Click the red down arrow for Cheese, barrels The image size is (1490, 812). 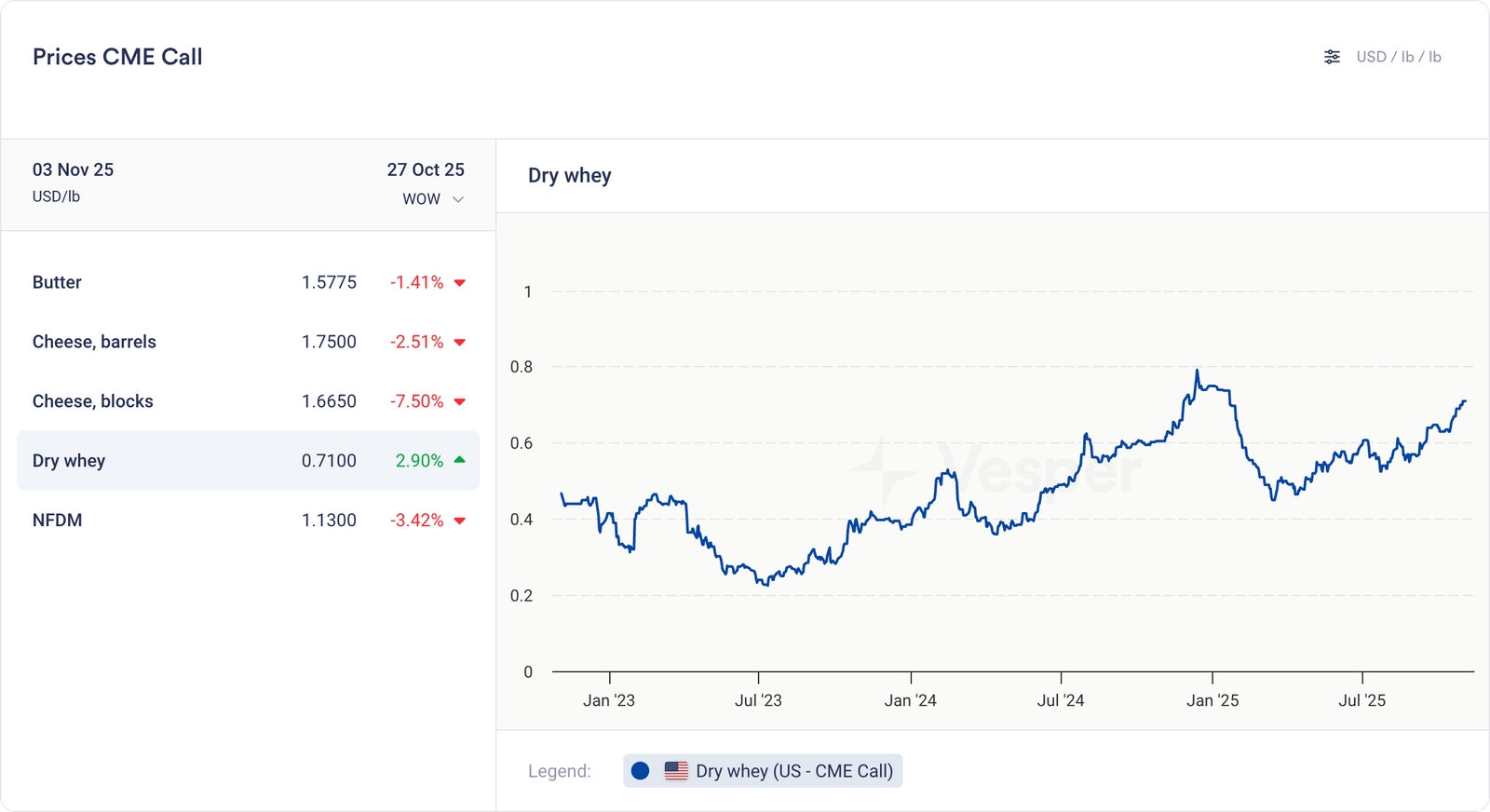coord(459,343)
